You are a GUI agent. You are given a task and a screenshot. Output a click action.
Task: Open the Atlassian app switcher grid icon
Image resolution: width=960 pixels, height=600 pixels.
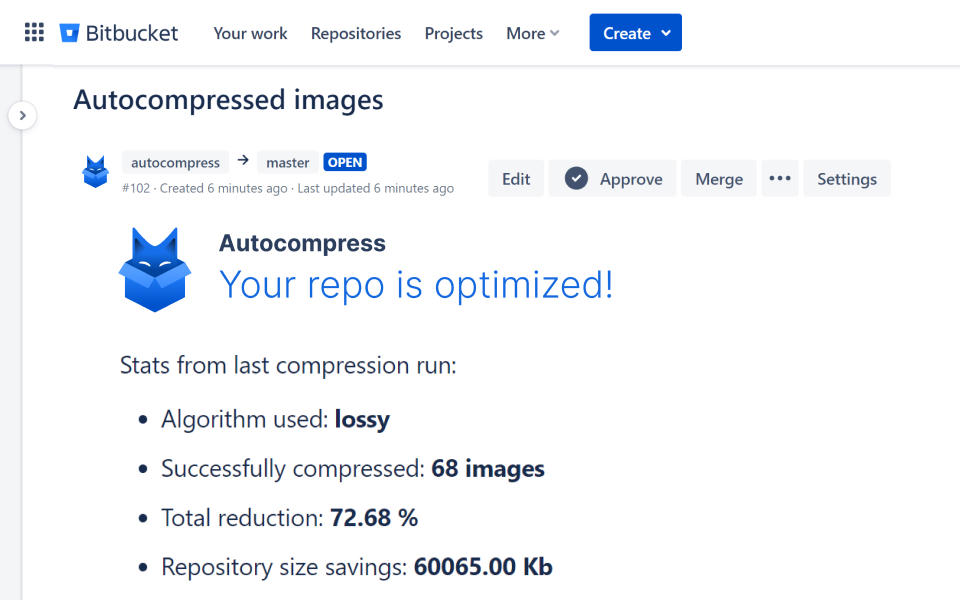pos(34,31)
